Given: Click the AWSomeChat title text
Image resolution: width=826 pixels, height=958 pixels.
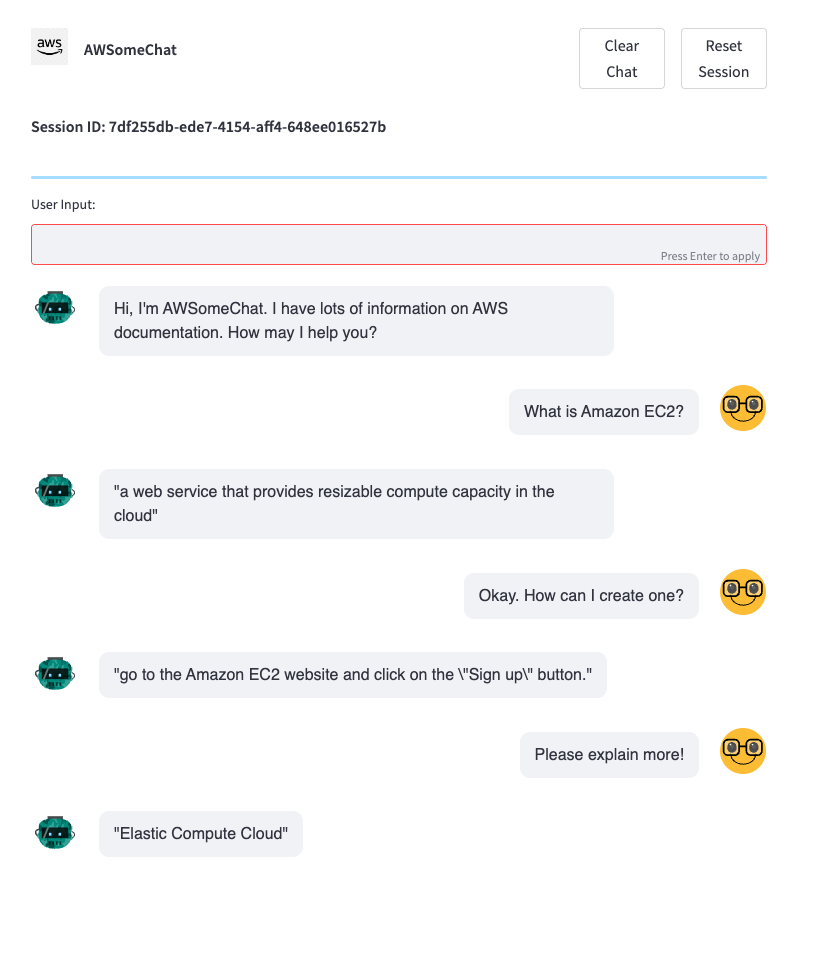Looking at the screenshot, I should pos(130,50).
